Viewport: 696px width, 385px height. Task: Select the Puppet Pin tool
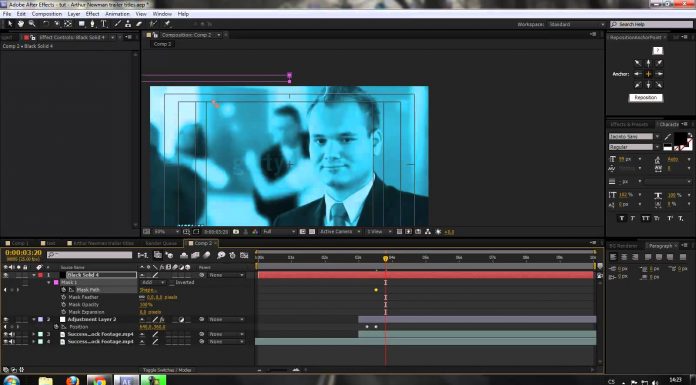pyautogui.click(x=167, y=24)
